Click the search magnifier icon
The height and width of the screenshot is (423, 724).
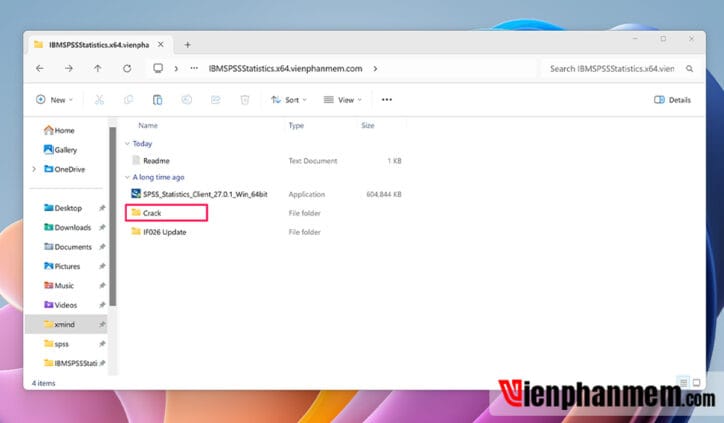689,69
